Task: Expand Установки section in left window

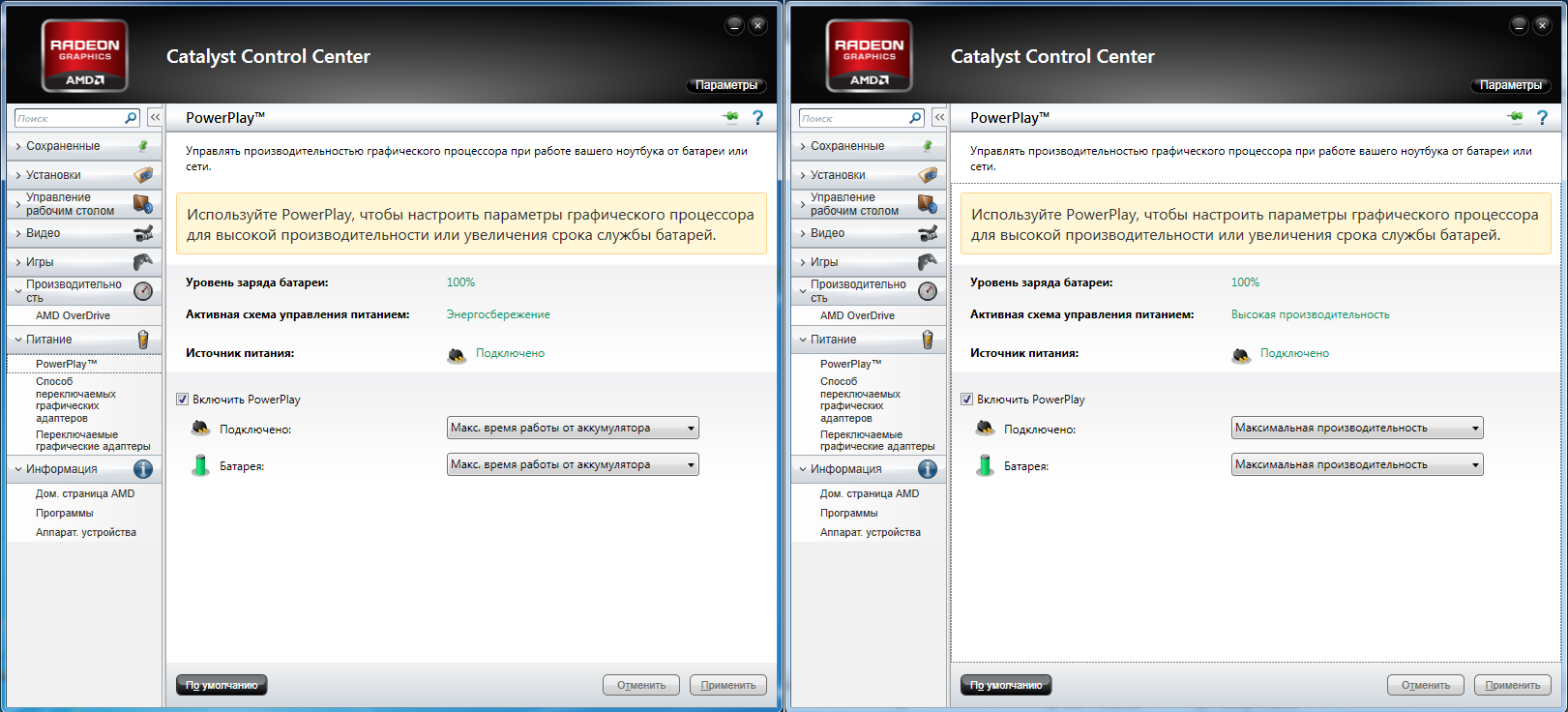Action: tap(84, 175)
